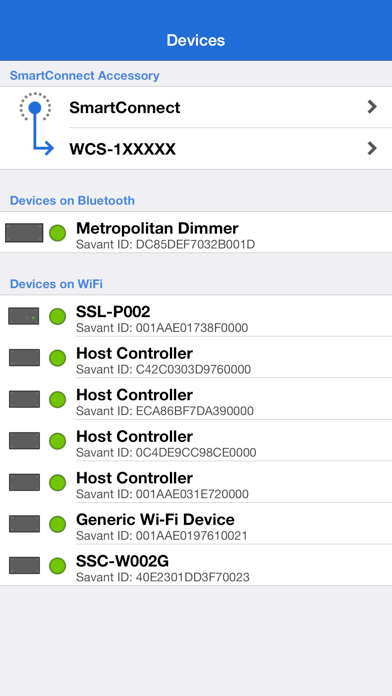Tap Savant ID DC85DEF7032B001D
Image resolution: width=392 pixels, height=696 pixels.
pyautogui.click(x=166, y=245)
